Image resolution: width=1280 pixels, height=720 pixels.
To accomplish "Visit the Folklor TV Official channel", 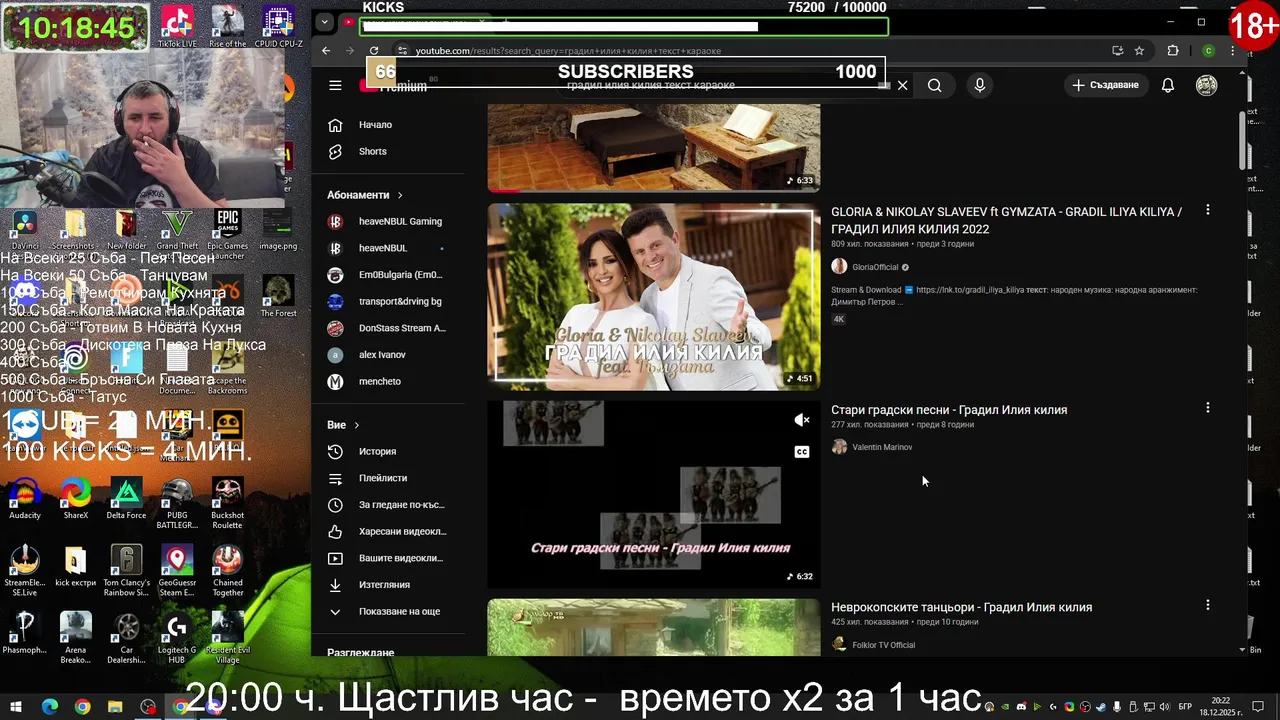I will pos(883,645).
